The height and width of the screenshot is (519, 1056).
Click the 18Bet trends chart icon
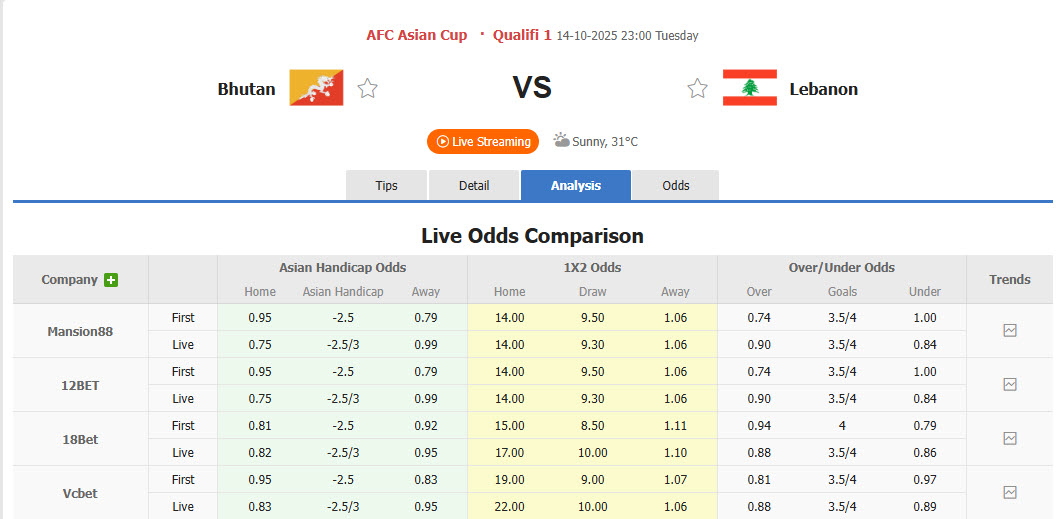(x=1009, y=438)
